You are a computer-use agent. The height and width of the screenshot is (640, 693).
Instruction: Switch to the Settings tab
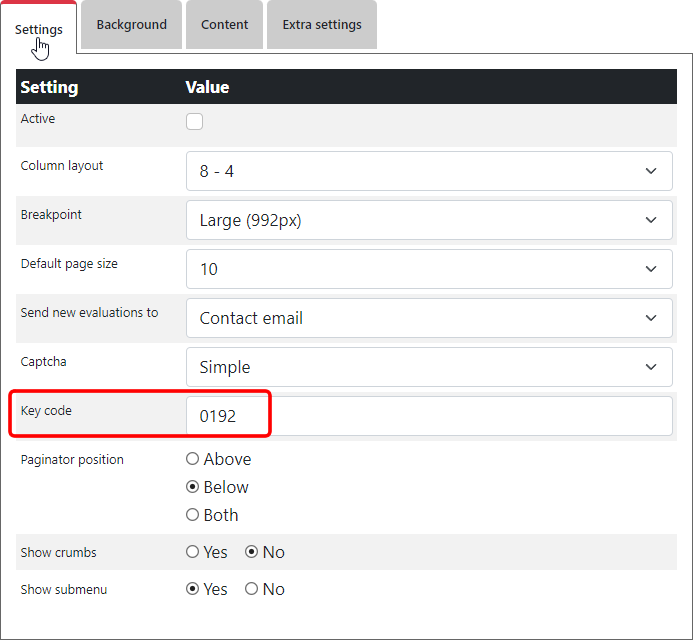point(39,29)
